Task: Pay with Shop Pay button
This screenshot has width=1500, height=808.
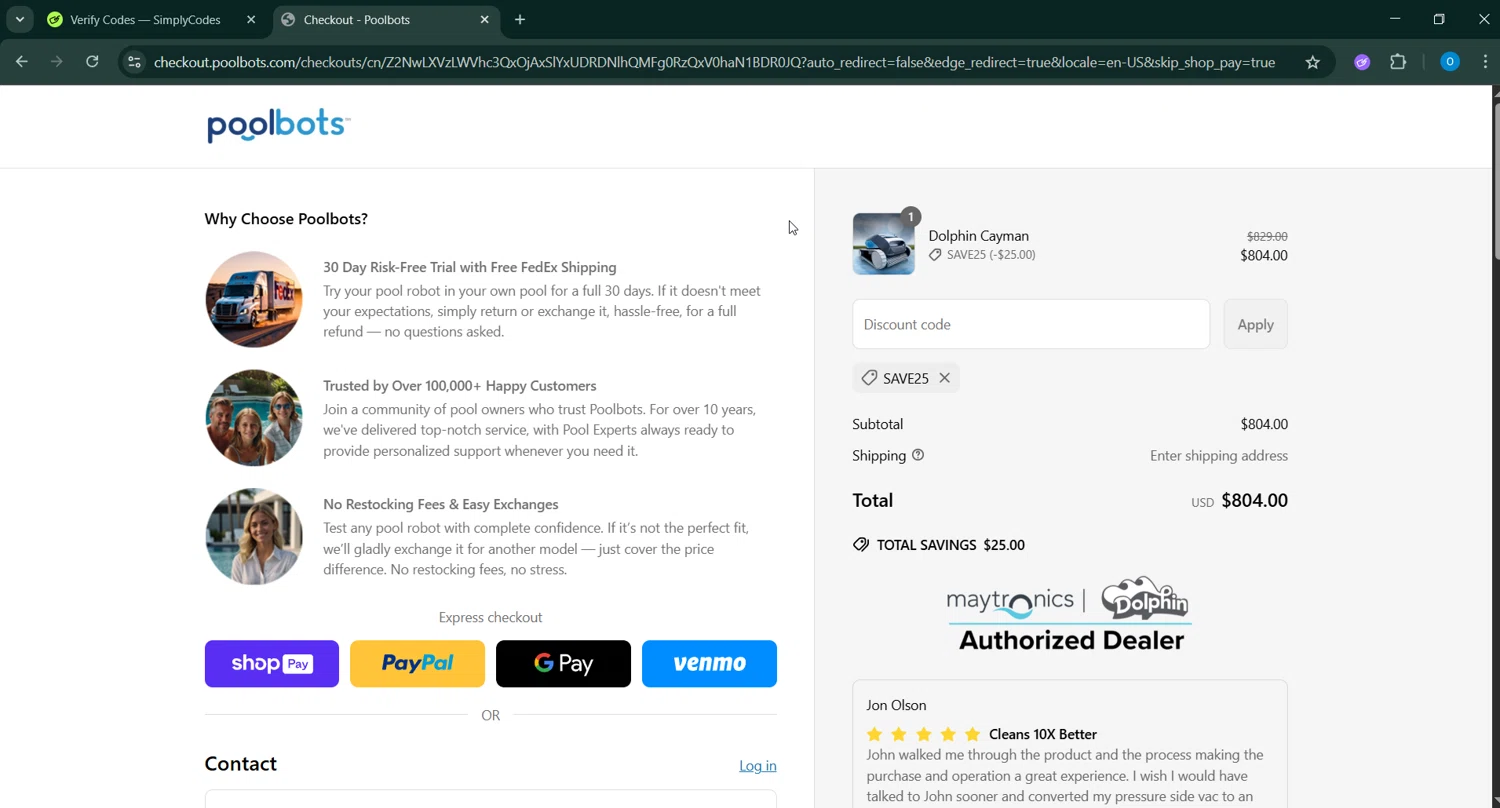Action: [272, 664]
